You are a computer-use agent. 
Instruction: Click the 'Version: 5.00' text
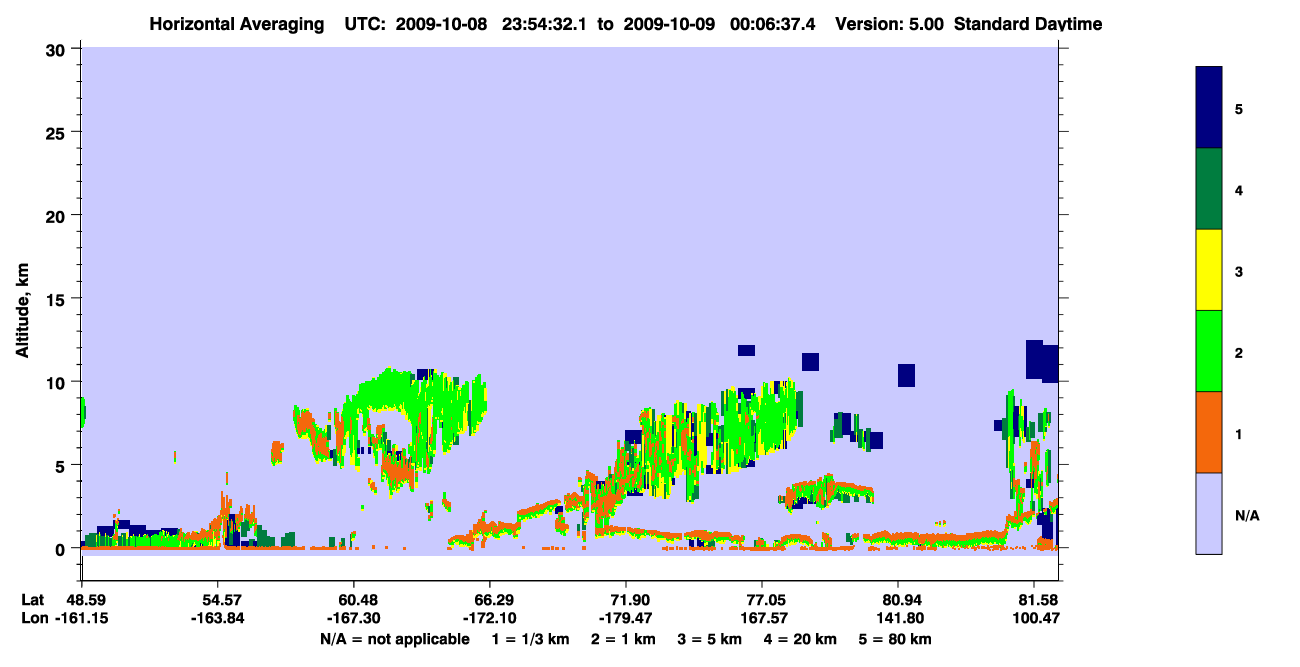(x=890, y=24)
